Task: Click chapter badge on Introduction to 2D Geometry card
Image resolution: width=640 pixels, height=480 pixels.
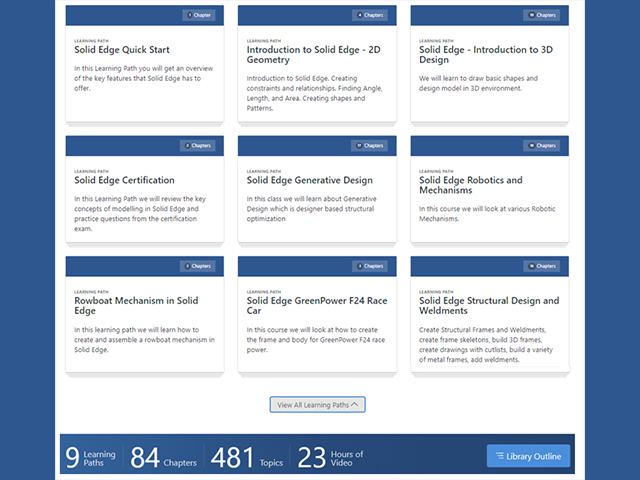Action: coord(370,15)
